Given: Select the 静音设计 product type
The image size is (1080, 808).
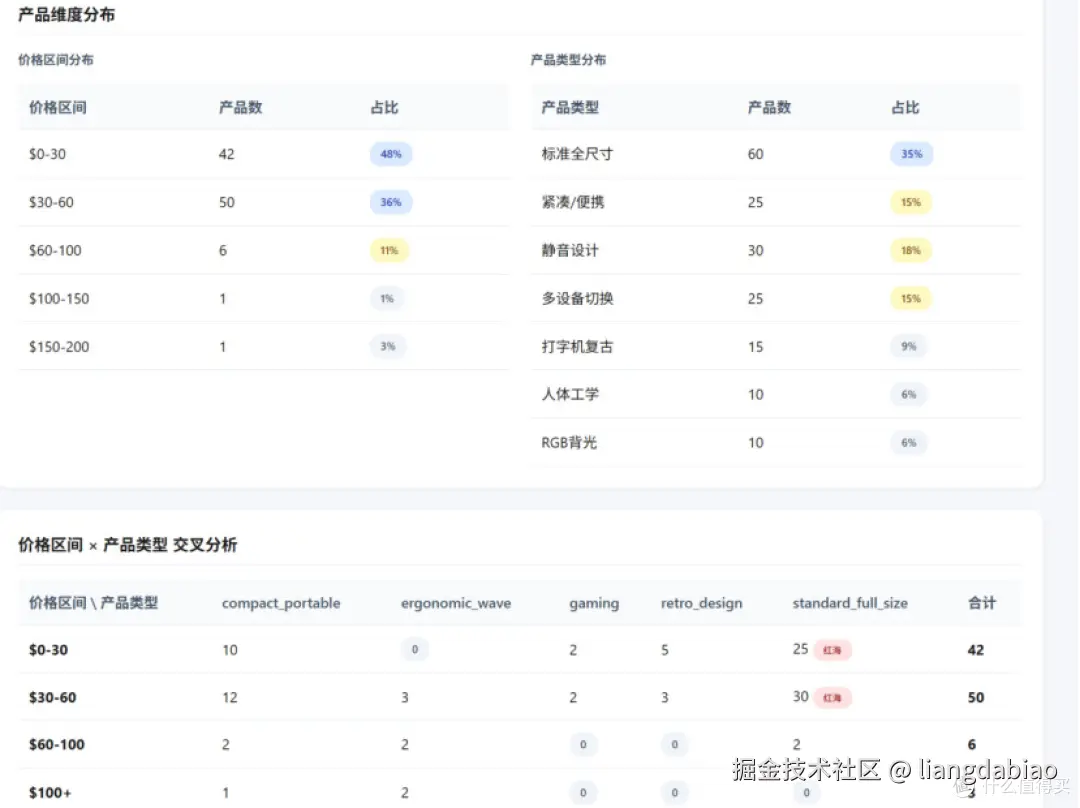Looking at the screenshot, I should 570,251.
